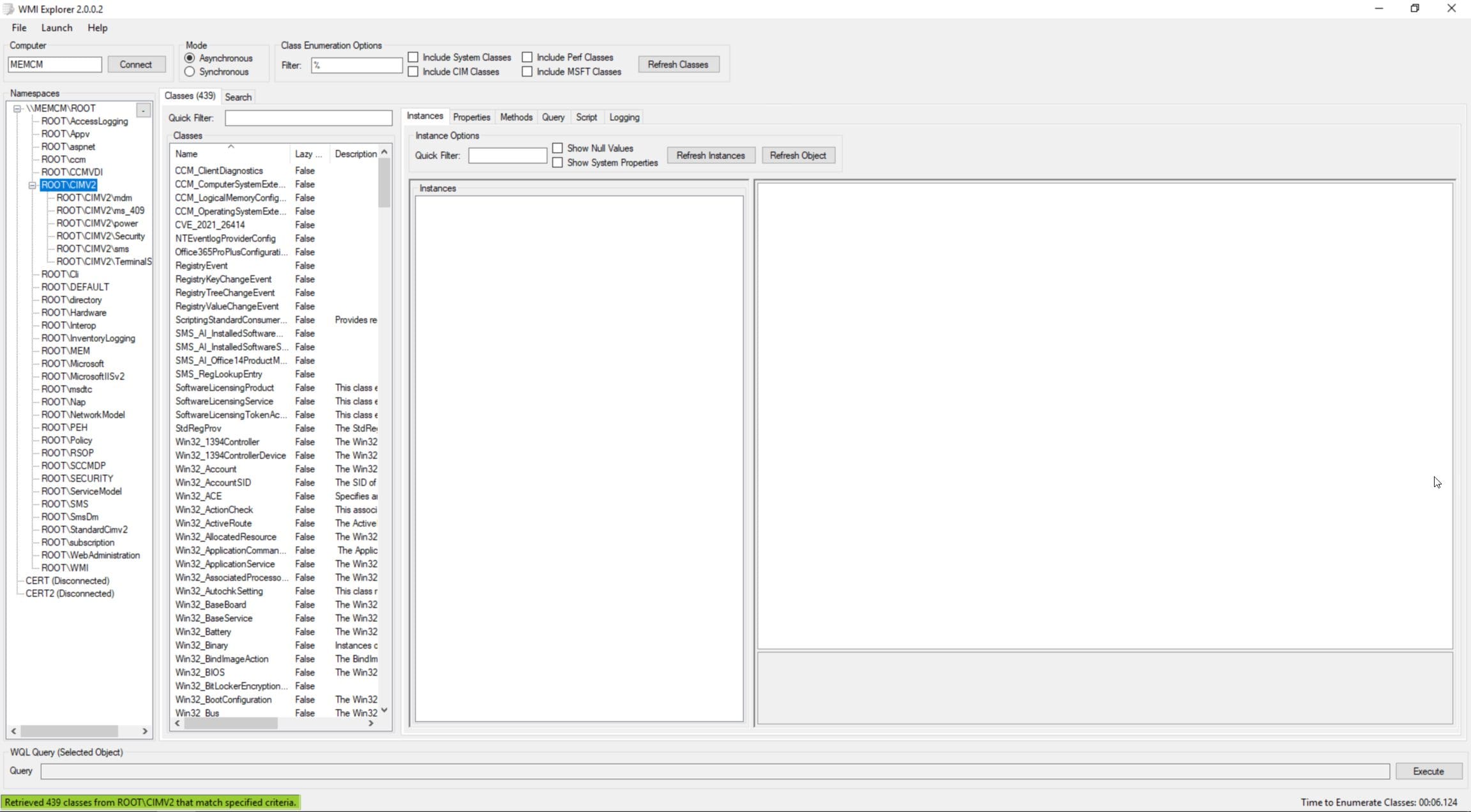Screen dimensions: 1471x812
Task: Click the Refresh Object icon button
Action: (x=797, y=155)
